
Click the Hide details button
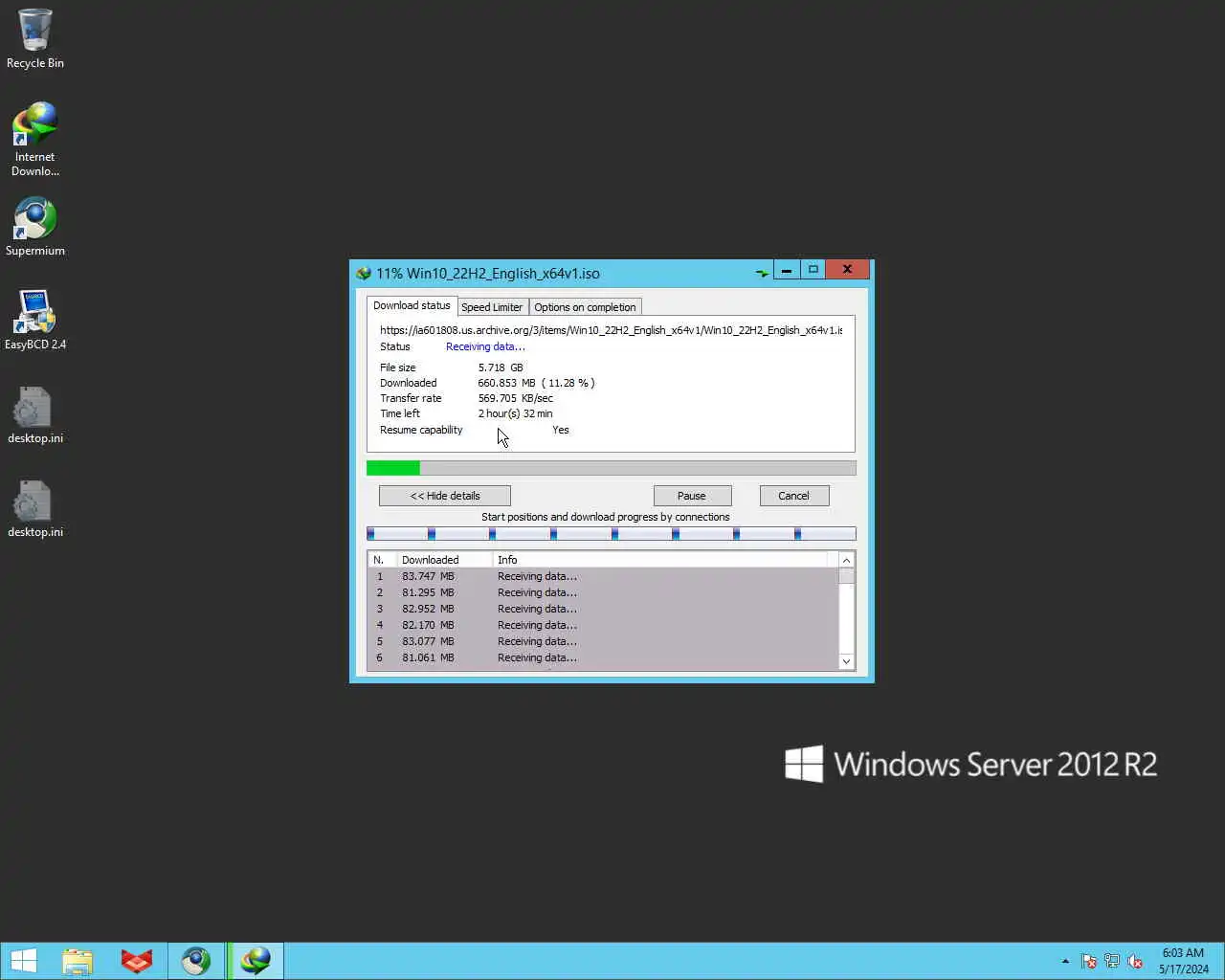coord(445,496)
